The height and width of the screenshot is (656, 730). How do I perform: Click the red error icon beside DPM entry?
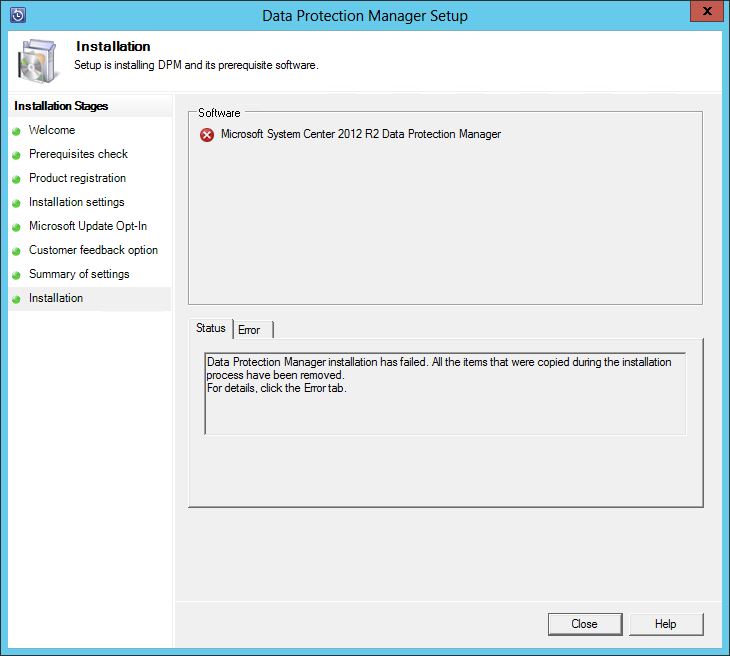click(x=207, y=135)
